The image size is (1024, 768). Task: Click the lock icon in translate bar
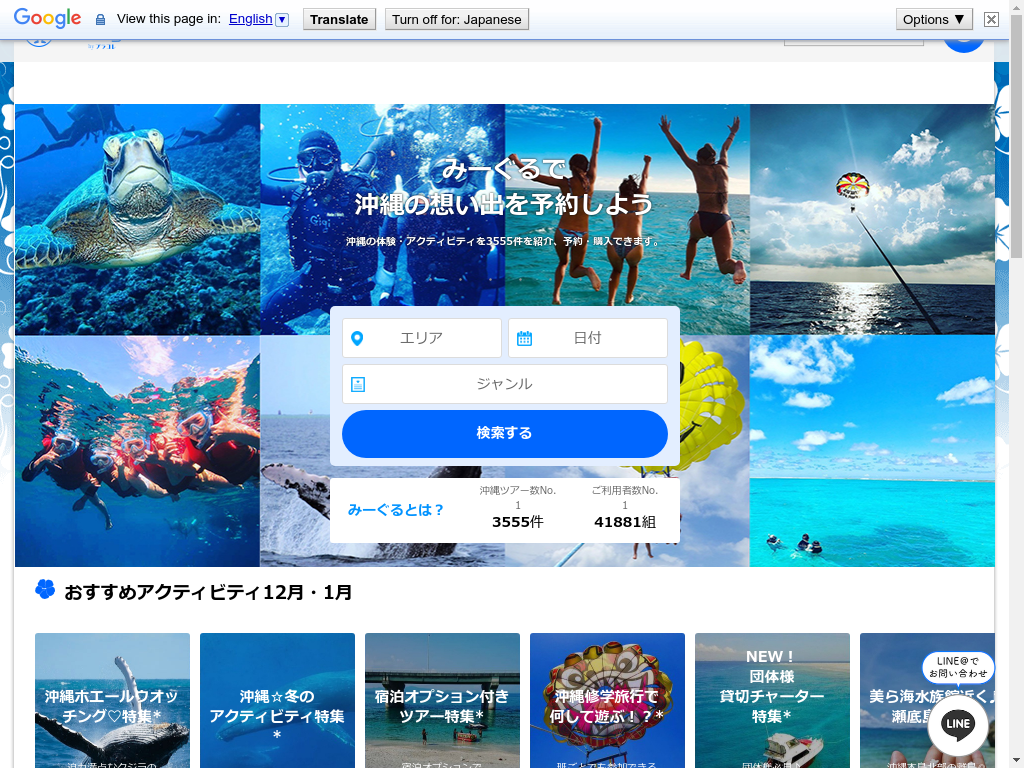(100, 20)
